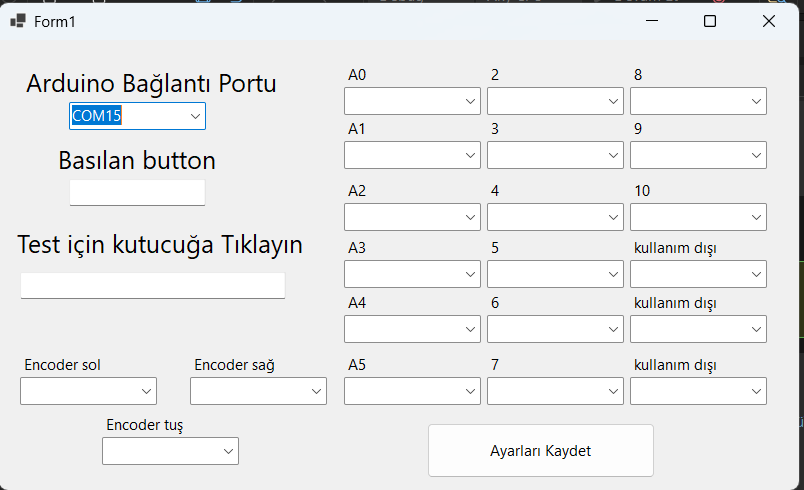Expand the A0 pin dropdown
Image resolution: width=804 pixels, height=490 pixels.
[x=412, y=101]
